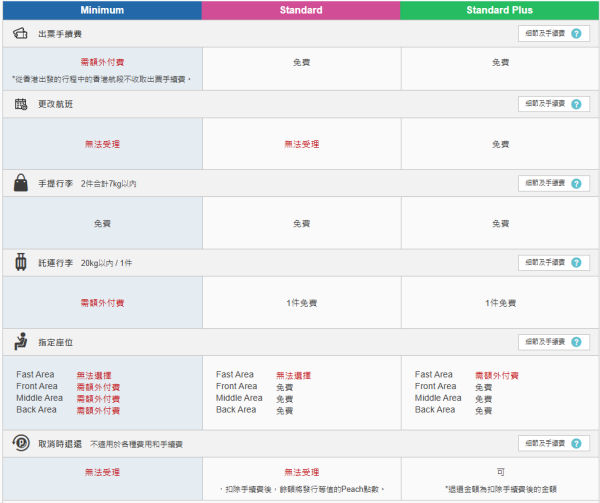Screen dimensions: 600x503
Task: Click Middle Area label in Standard column
Action: tap(239, 398)
